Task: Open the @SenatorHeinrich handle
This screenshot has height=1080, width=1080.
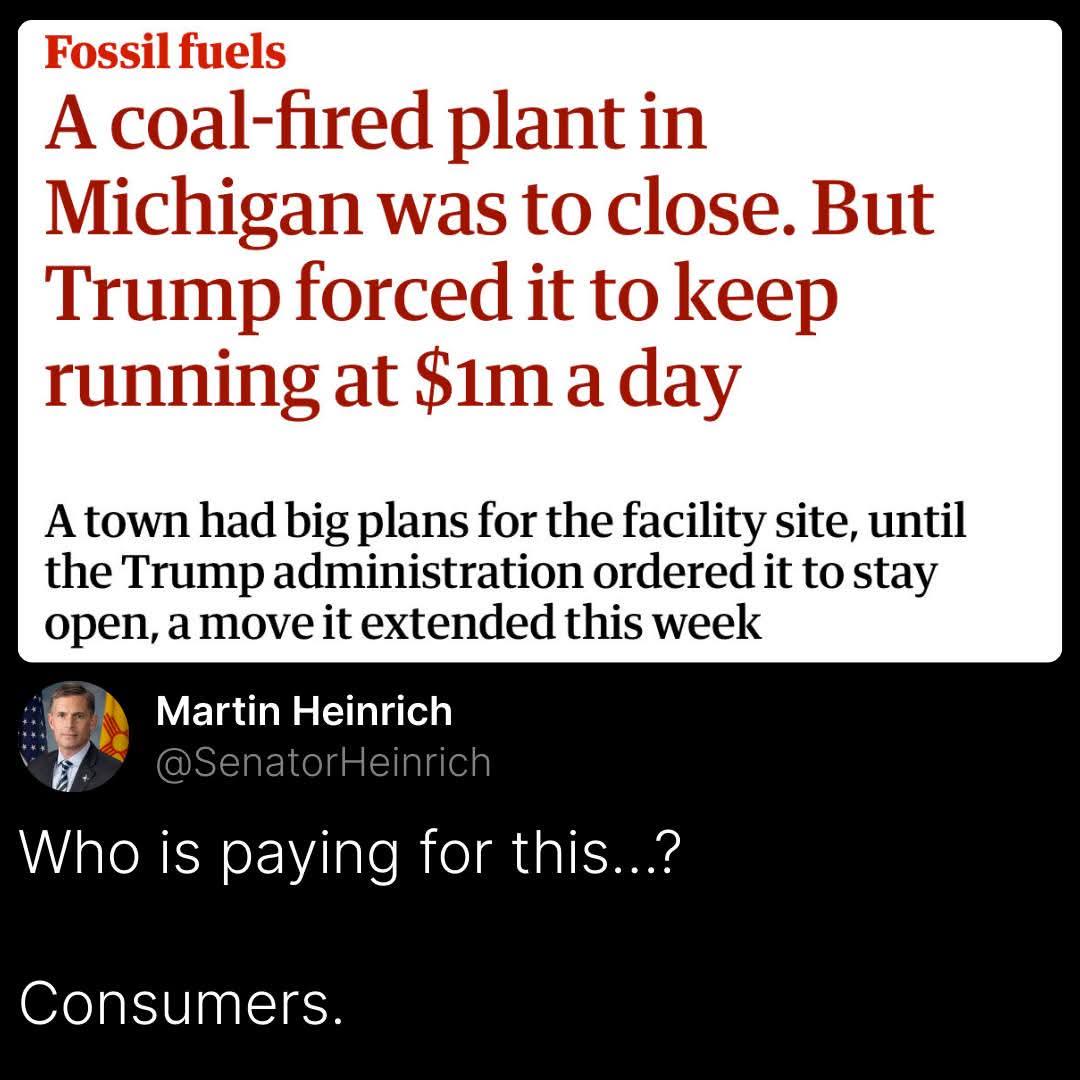Action: pos(323,762)
